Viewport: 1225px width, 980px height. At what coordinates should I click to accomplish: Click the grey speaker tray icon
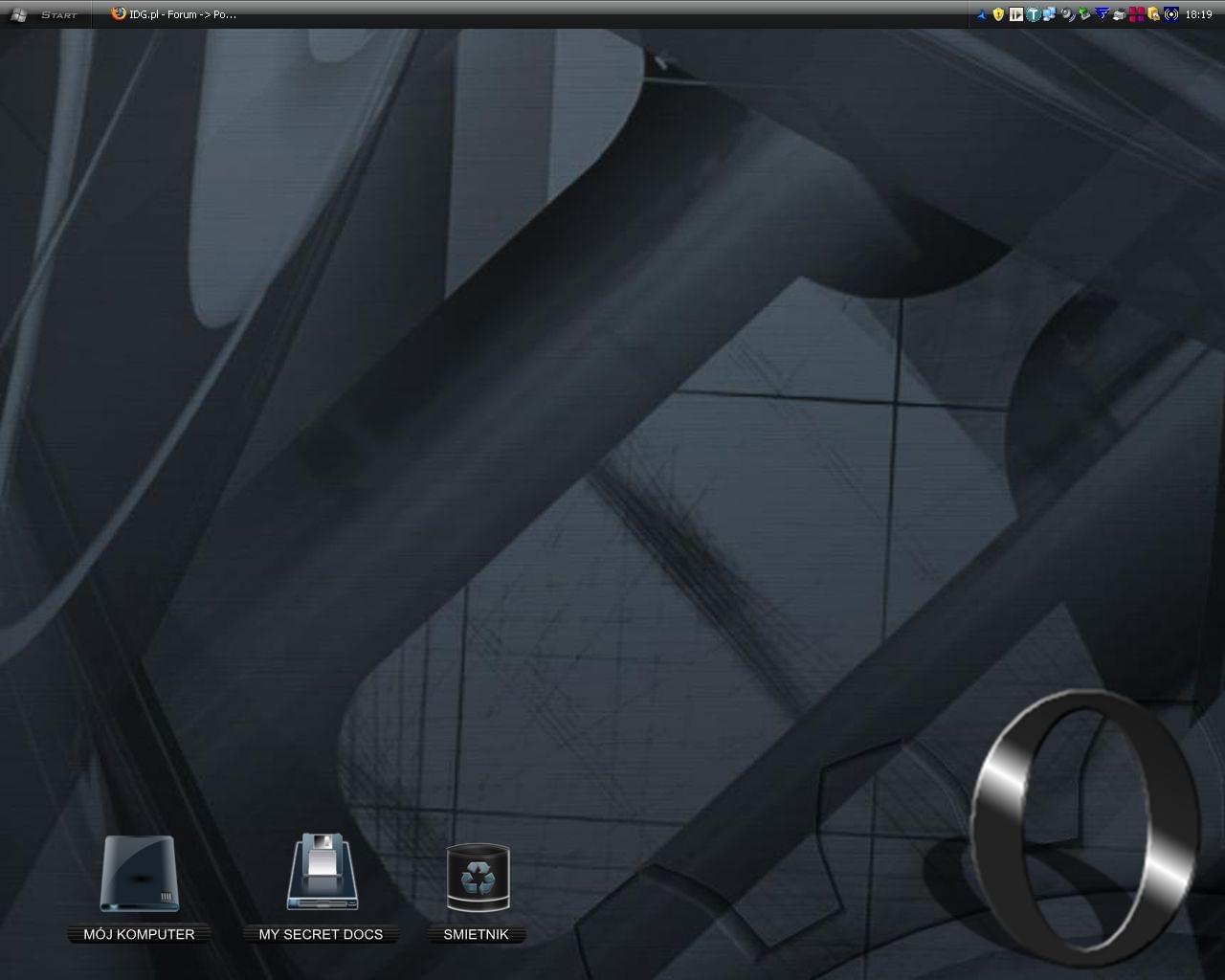[x=1068, y=14]
